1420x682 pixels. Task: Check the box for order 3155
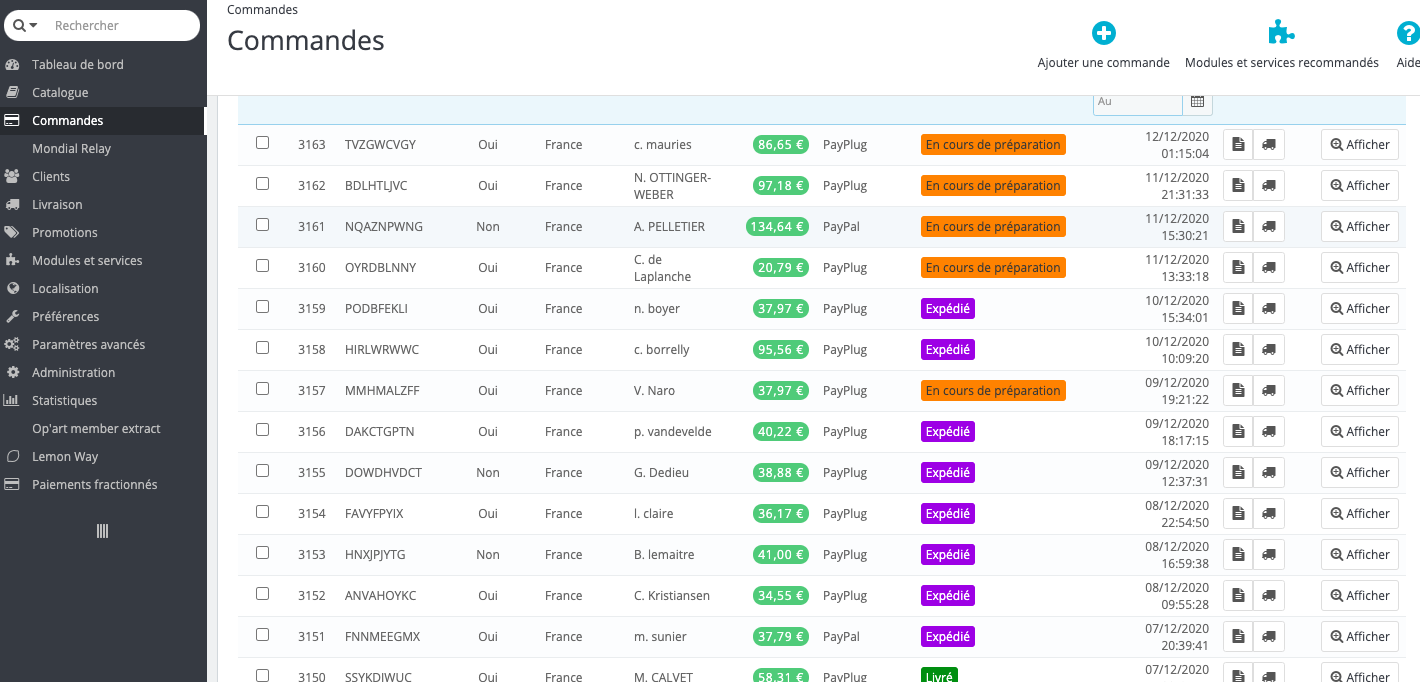click(262, 471)
